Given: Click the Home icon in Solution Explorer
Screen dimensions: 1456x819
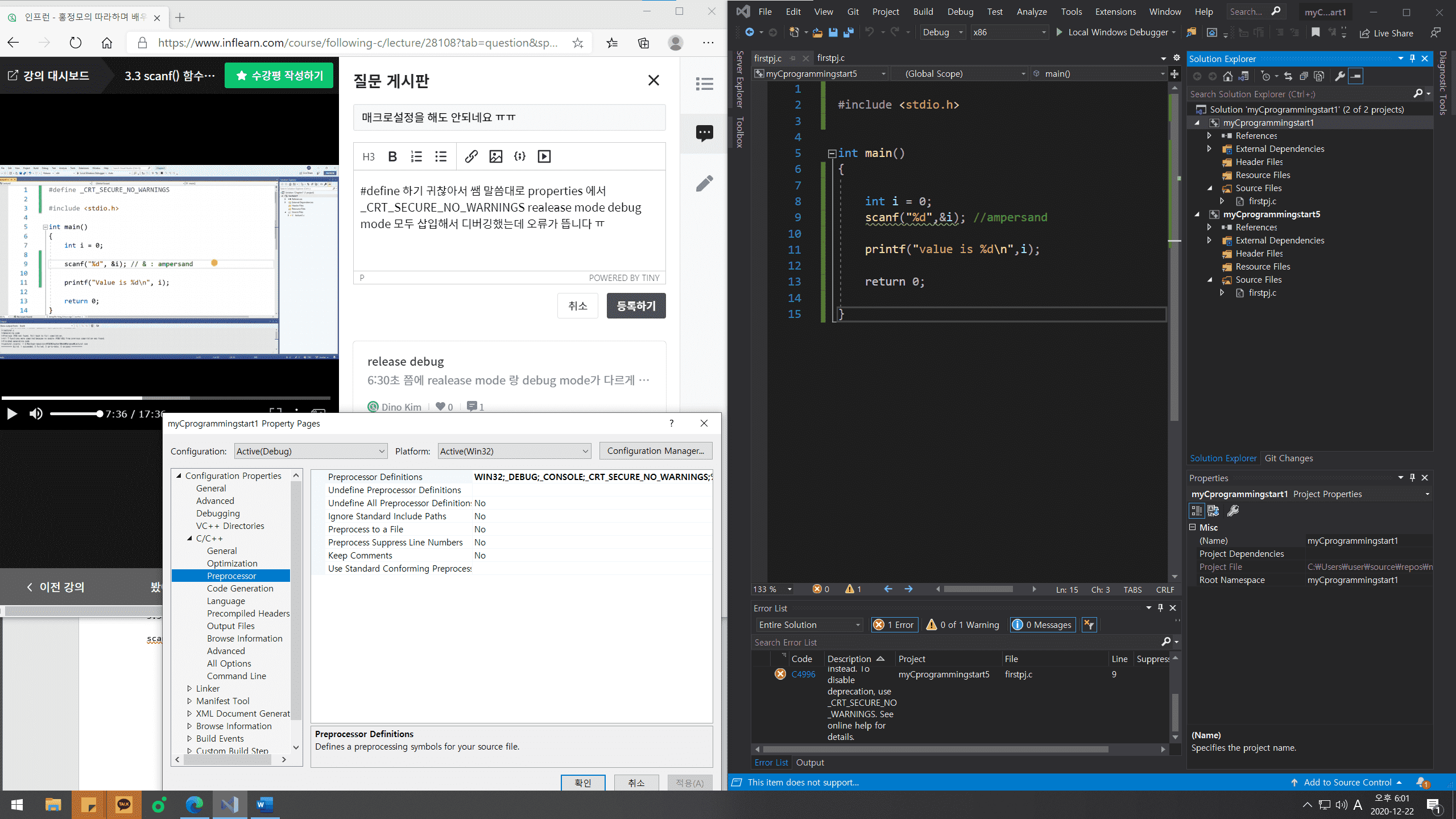Looking at the screenshot, I should tap(1228, 76).
